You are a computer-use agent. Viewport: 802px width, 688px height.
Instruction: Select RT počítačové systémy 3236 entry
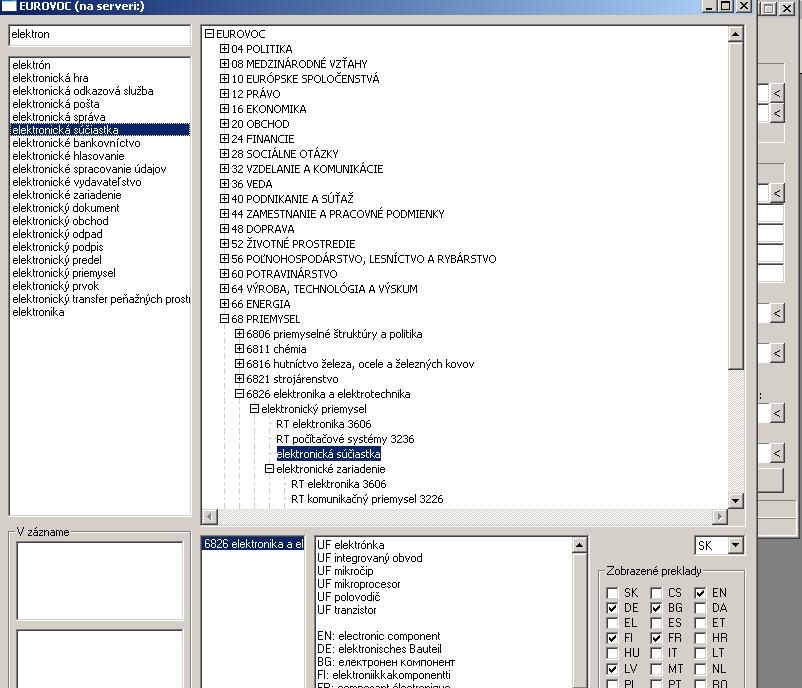345,439
